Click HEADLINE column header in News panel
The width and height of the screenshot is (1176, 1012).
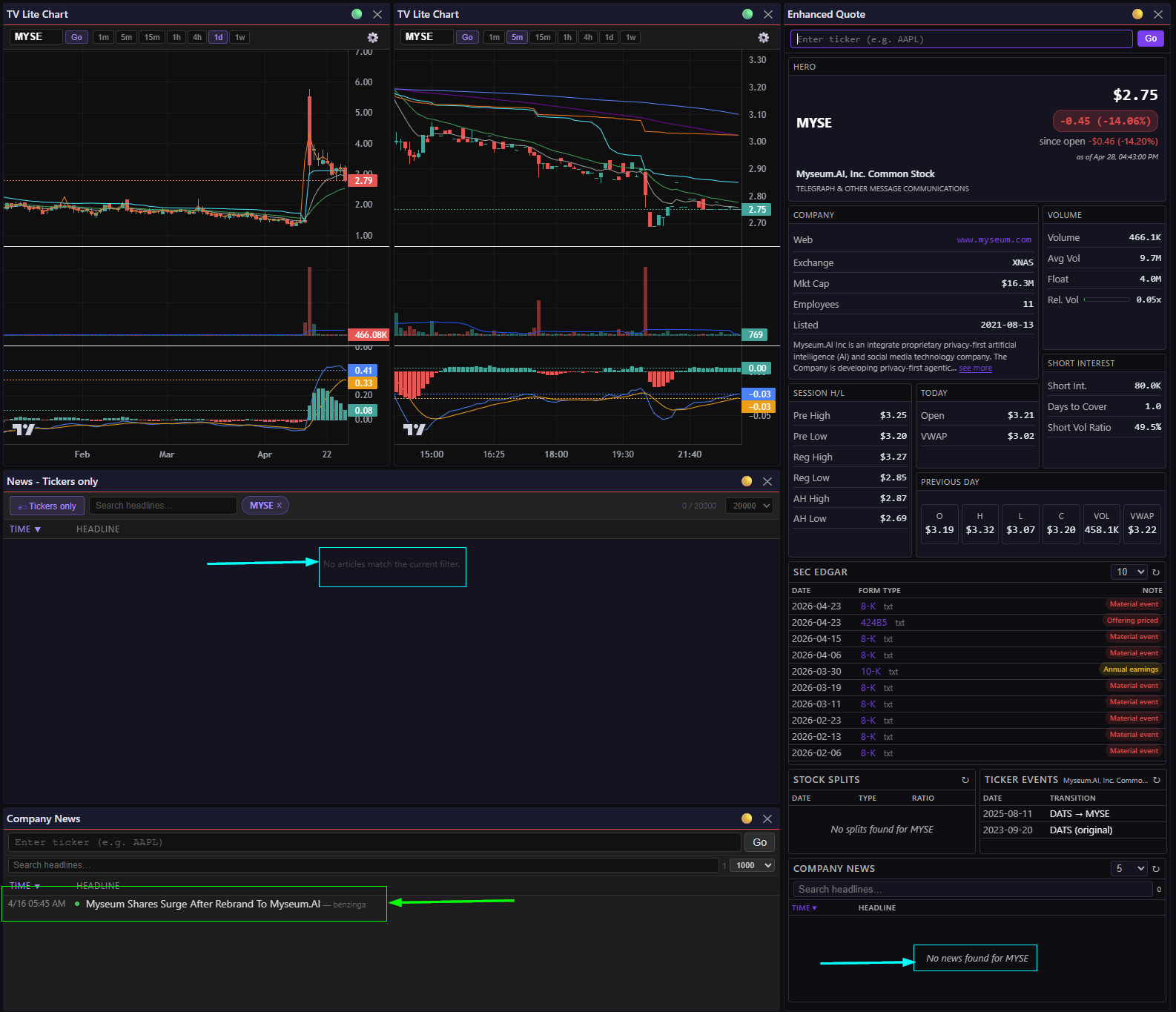tap(98, 529)
